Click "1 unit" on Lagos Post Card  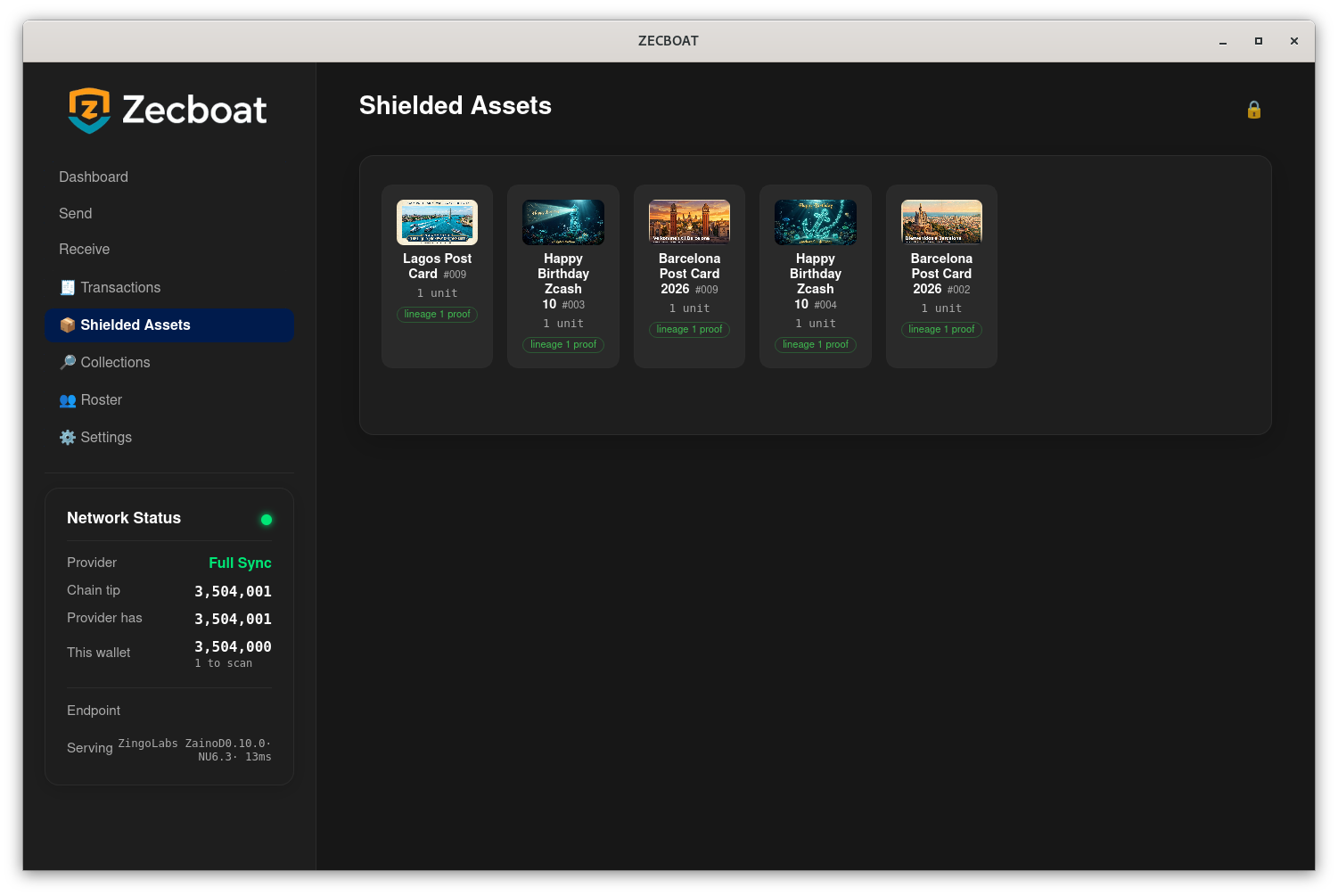[437, 293]
